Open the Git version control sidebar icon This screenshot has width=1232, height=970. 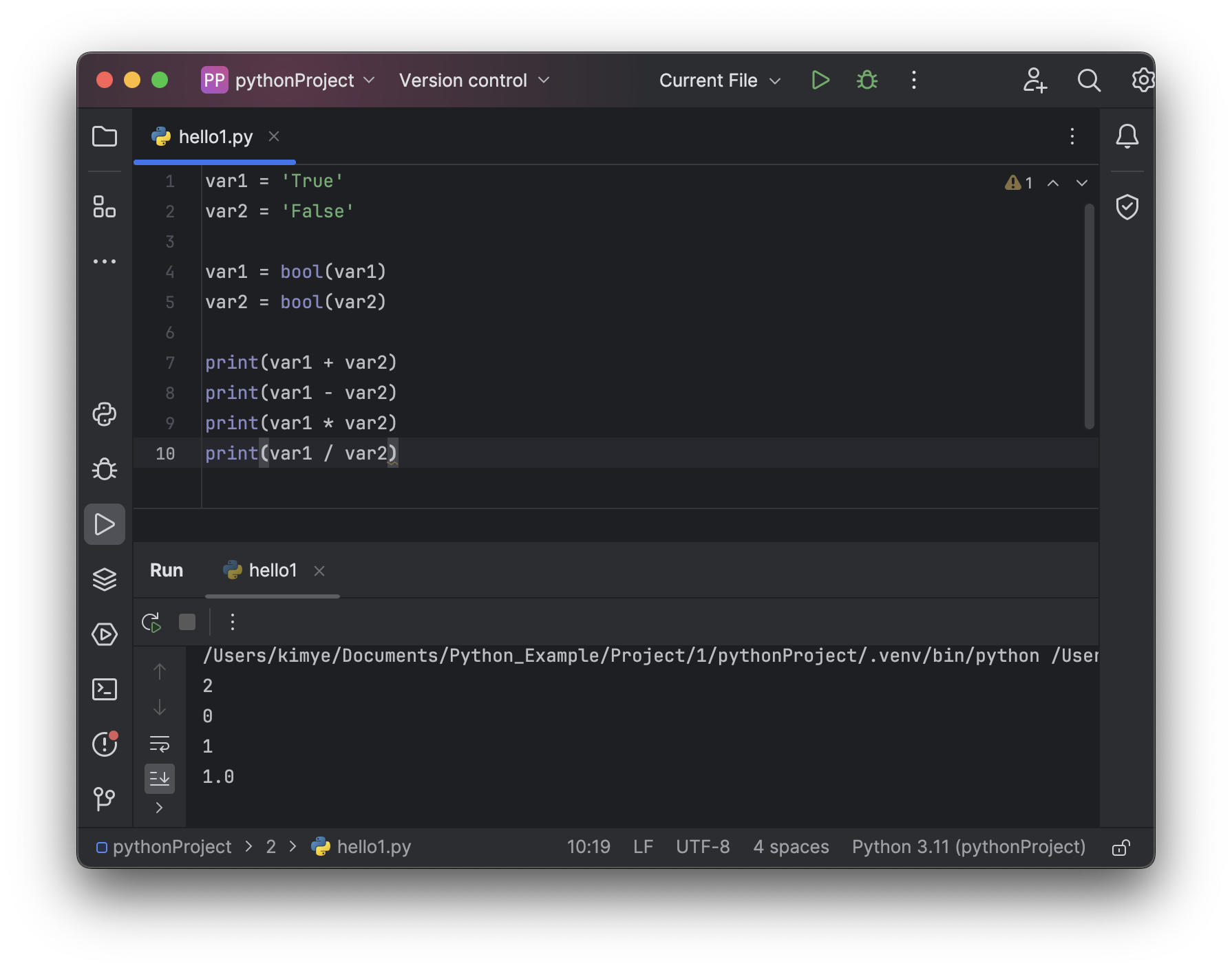[105, 799]
